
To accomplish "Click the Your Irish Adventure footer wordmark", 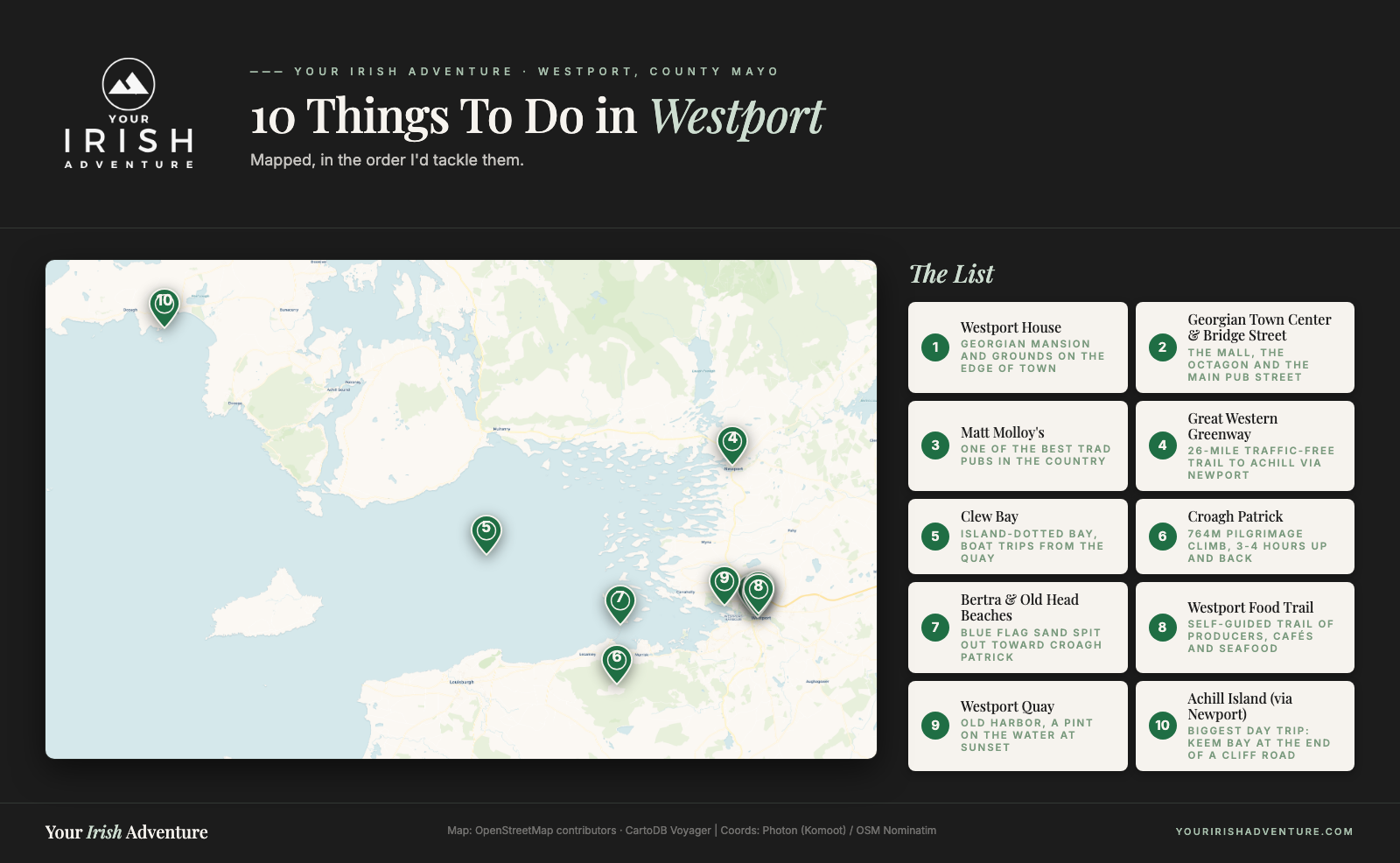I will coord(127,832).
